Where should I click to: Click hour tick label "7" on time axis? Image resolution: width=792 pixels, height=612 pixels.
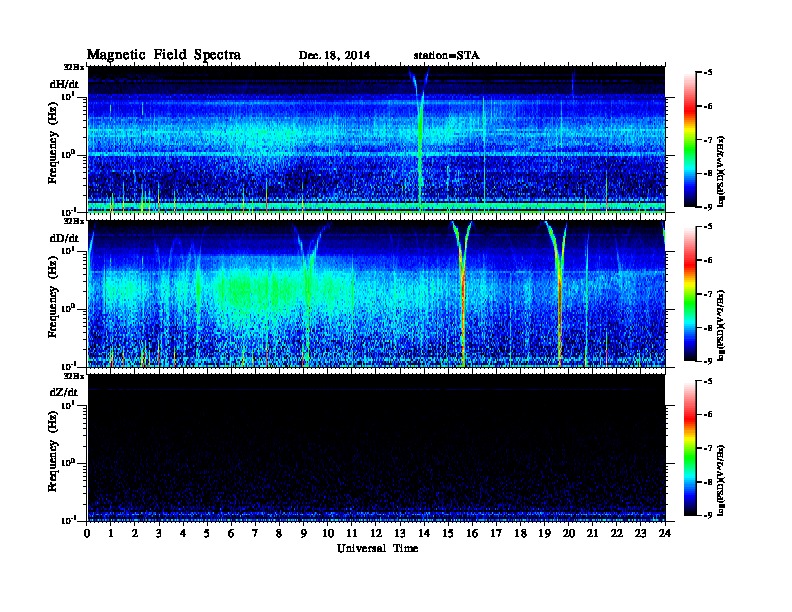256,533
